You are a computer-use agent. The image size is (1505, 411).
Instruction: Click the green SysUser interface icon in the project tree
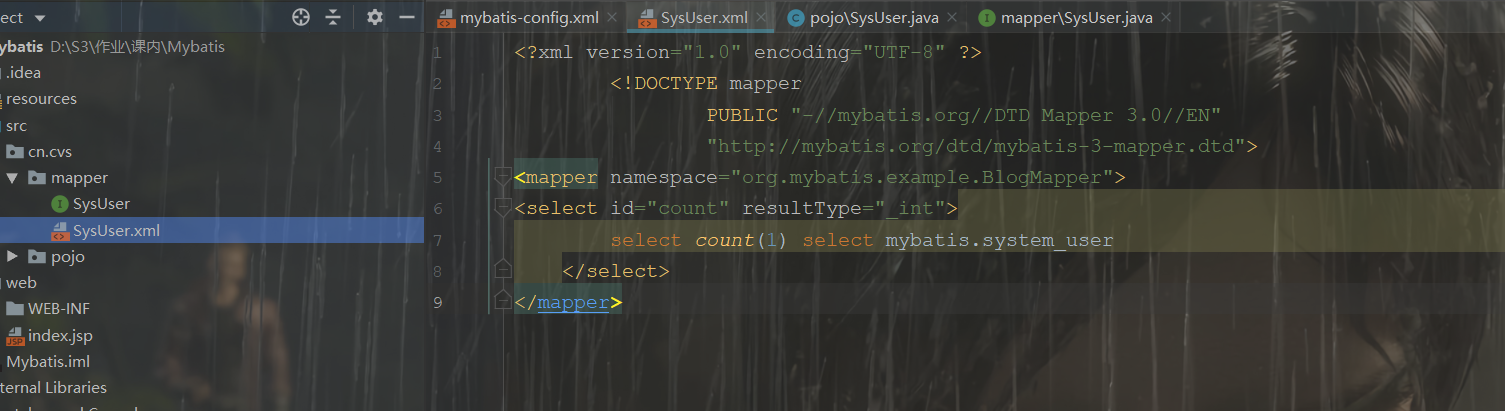pyautogui.click(x=59, y=204)
